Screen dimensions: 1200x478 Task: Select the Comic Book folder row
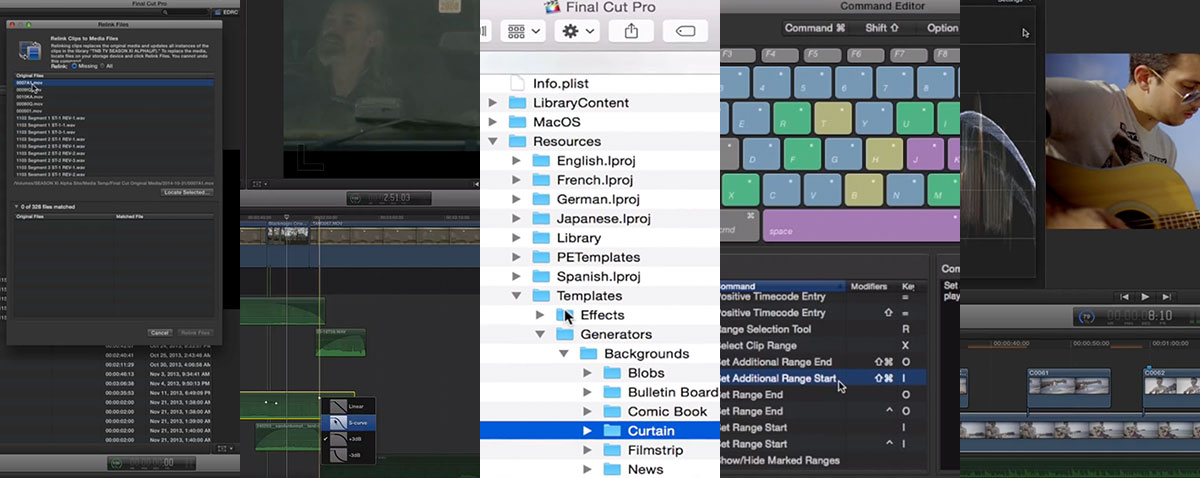click(x=600, y=411)
